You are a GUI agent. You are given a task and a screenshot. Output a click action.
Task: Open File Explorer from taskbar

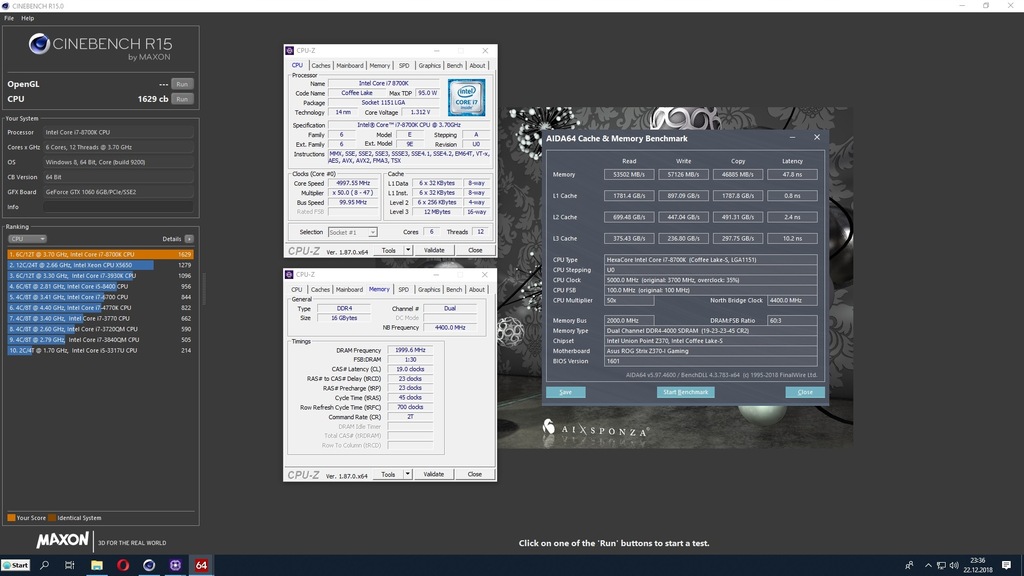(x=97, y=566)
